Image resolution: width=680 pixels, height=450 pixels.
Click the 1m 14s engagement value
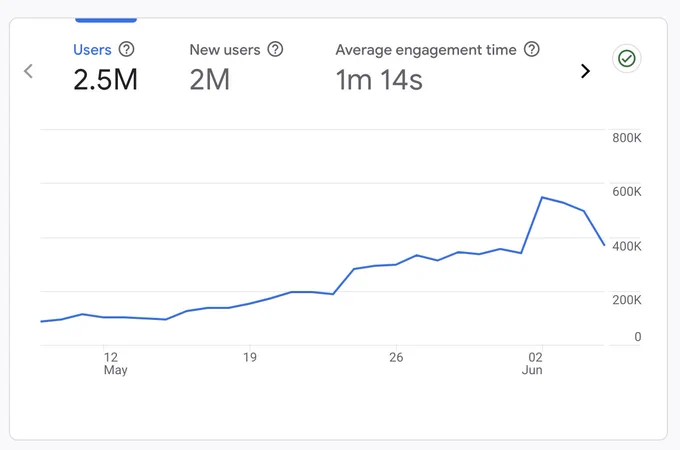tap(379, 80)
